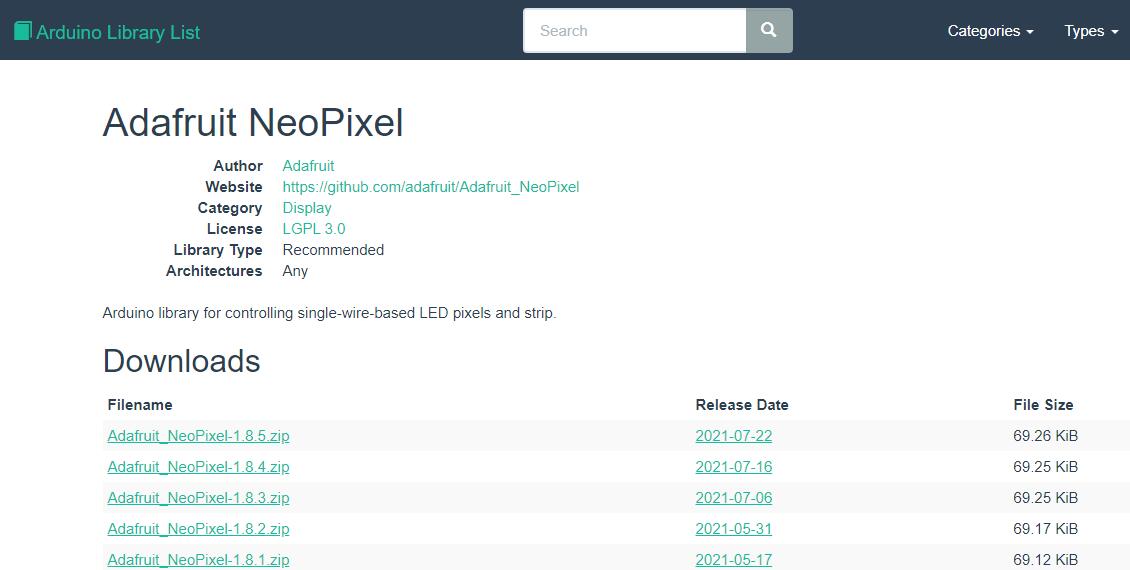
Task: Click the library description paragraph
Action: point(329,313)
